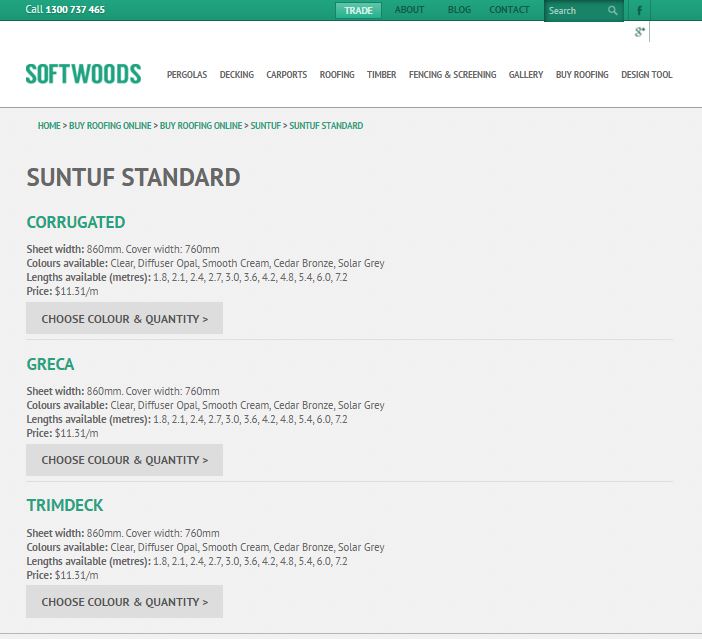Click first Buy Roofing Online breadcrumb
The image size is (702, 639).
[x=110, y=126]
